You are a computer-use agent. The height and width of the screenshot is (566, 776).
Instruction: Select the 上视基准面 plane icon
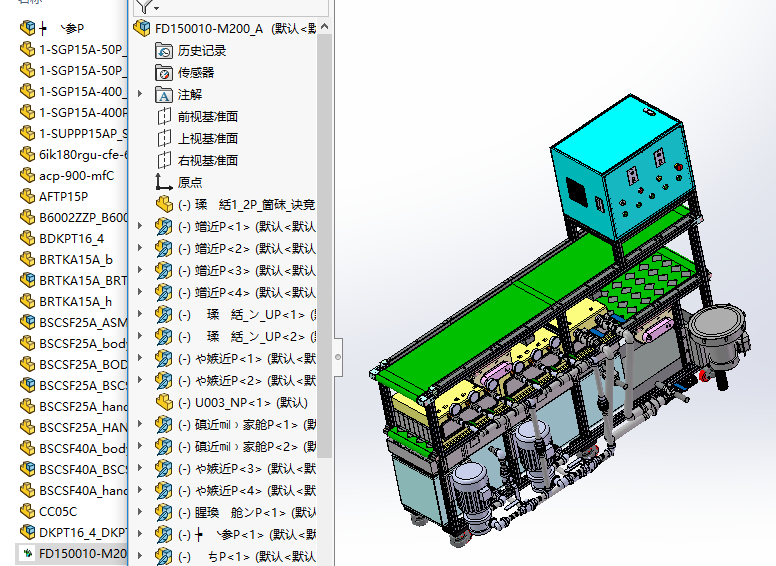click(164, 139)
